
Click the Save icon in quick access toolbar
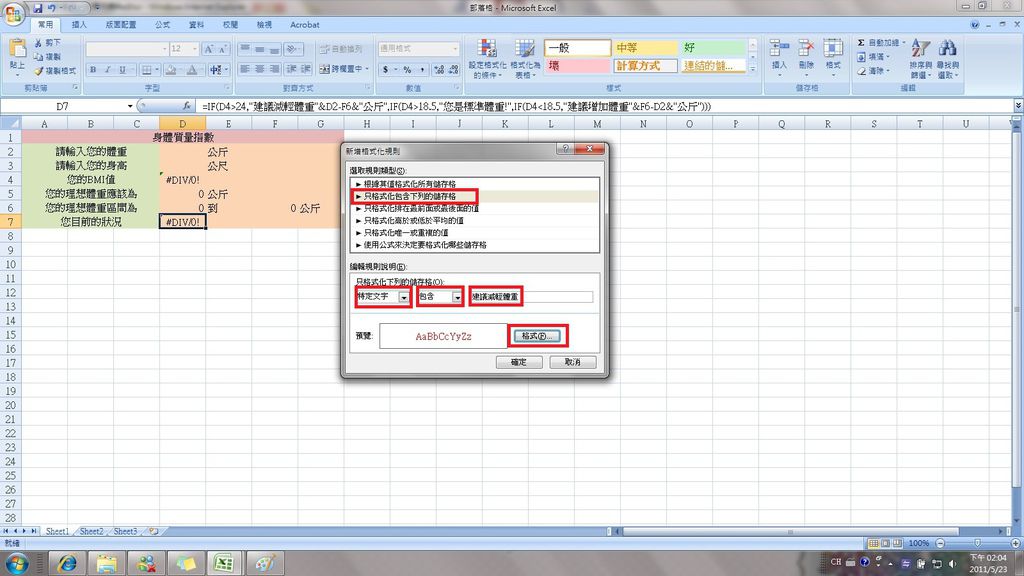[x=37, y=8]
